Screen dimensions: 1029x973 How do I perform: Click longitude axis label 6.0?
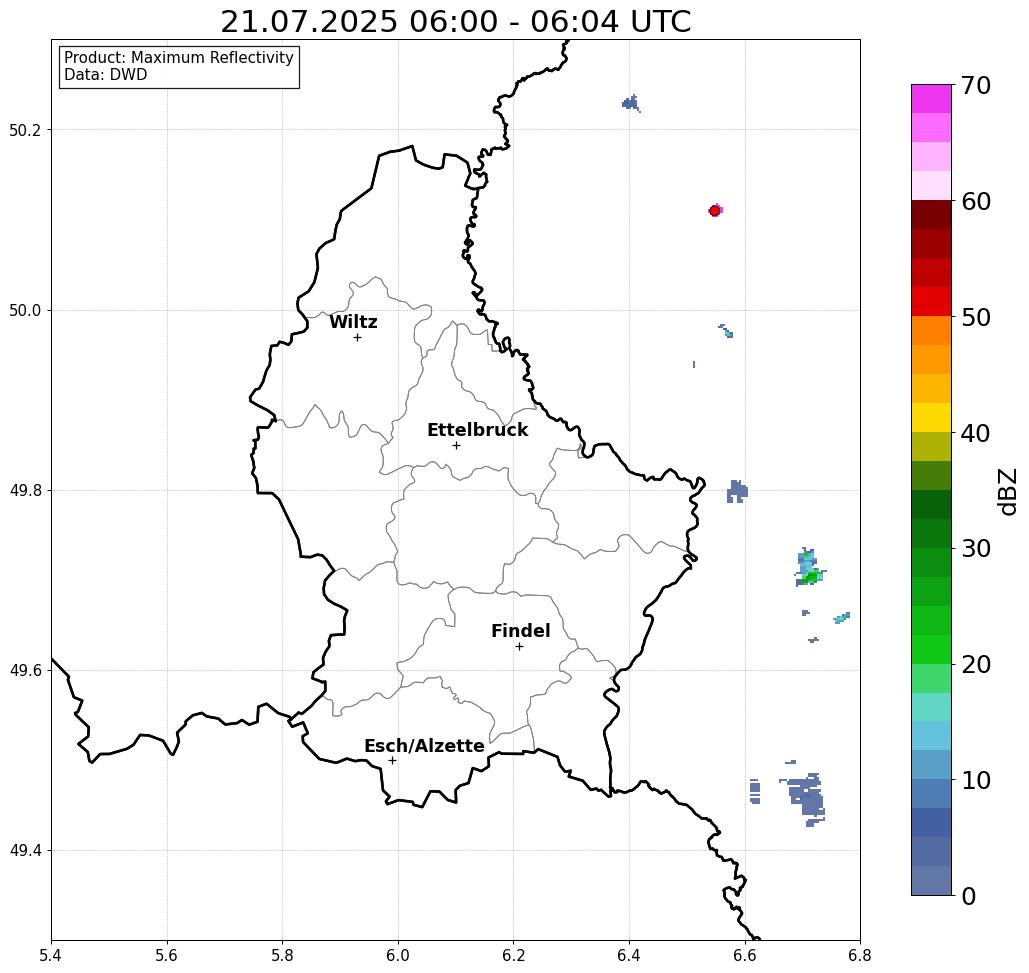[398, 955]
